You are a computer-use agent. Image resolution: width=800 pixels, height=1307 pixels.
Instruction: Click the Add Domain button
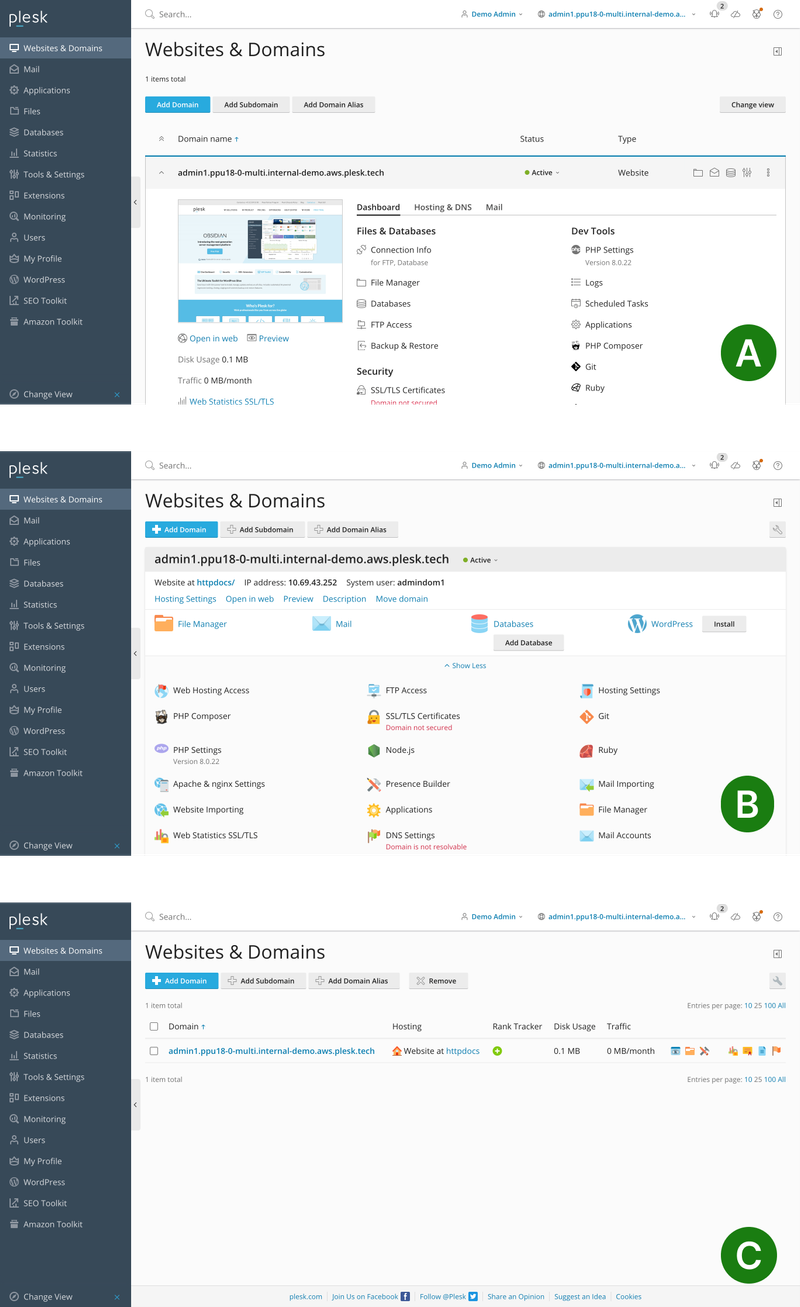click(177, 104)
